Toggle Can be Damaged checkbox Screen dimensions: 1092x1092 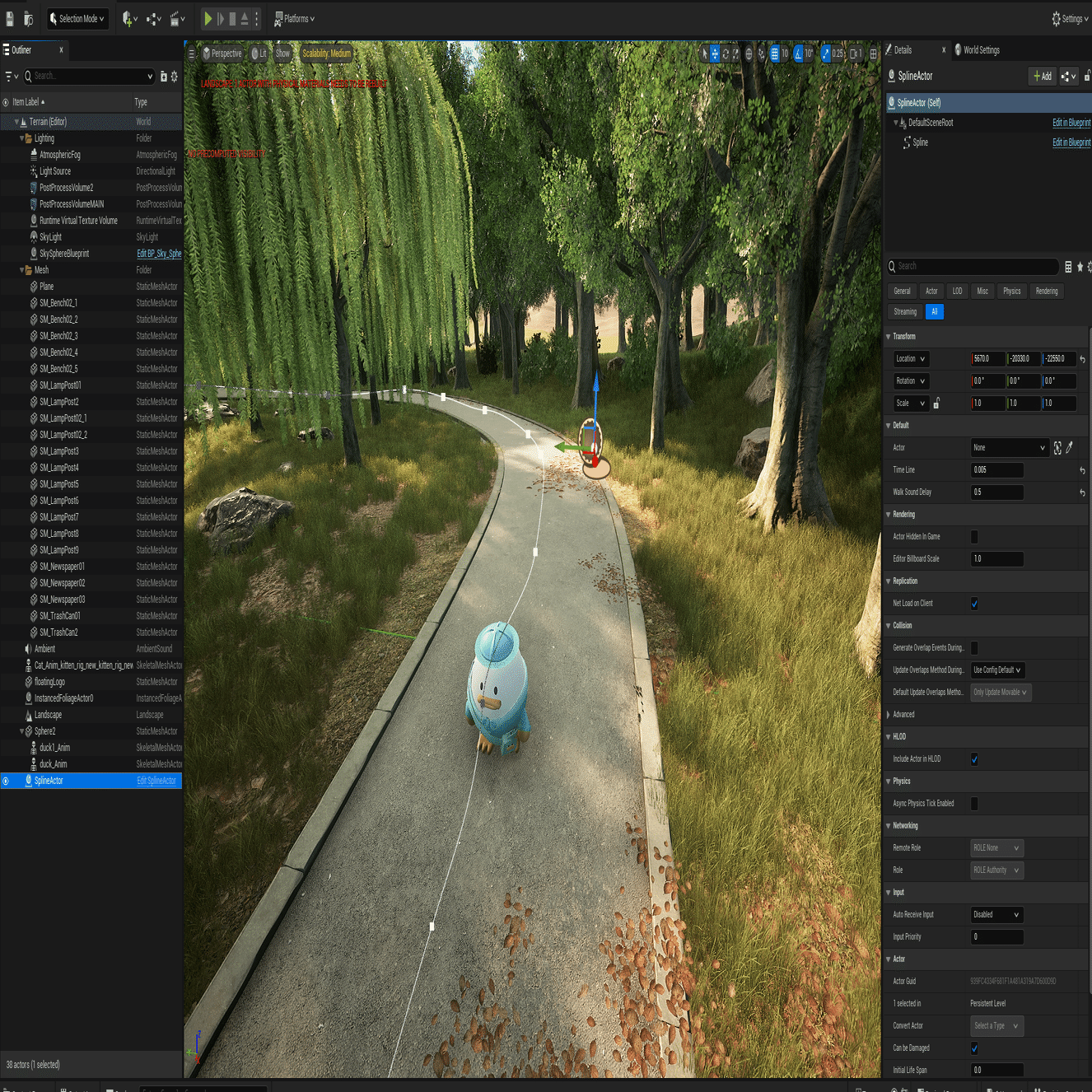coord(974,1048)
